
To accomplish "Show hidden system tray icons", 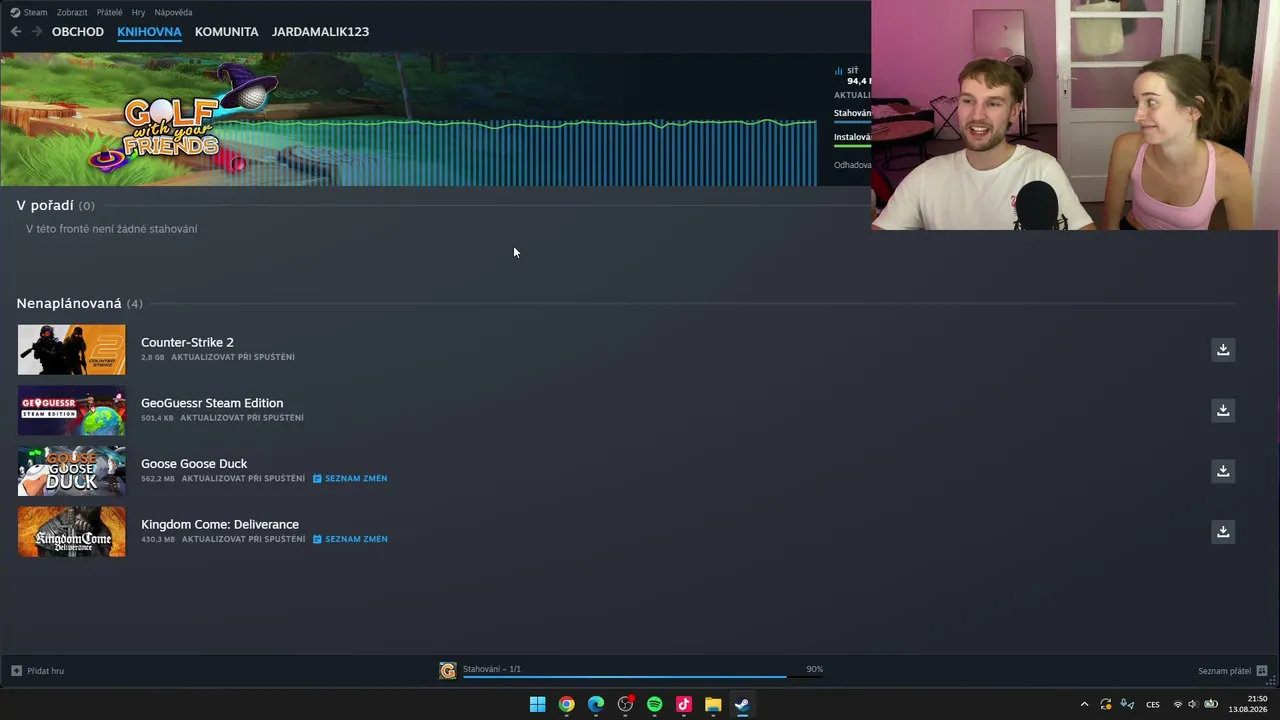I will (x=1084, y=704).
